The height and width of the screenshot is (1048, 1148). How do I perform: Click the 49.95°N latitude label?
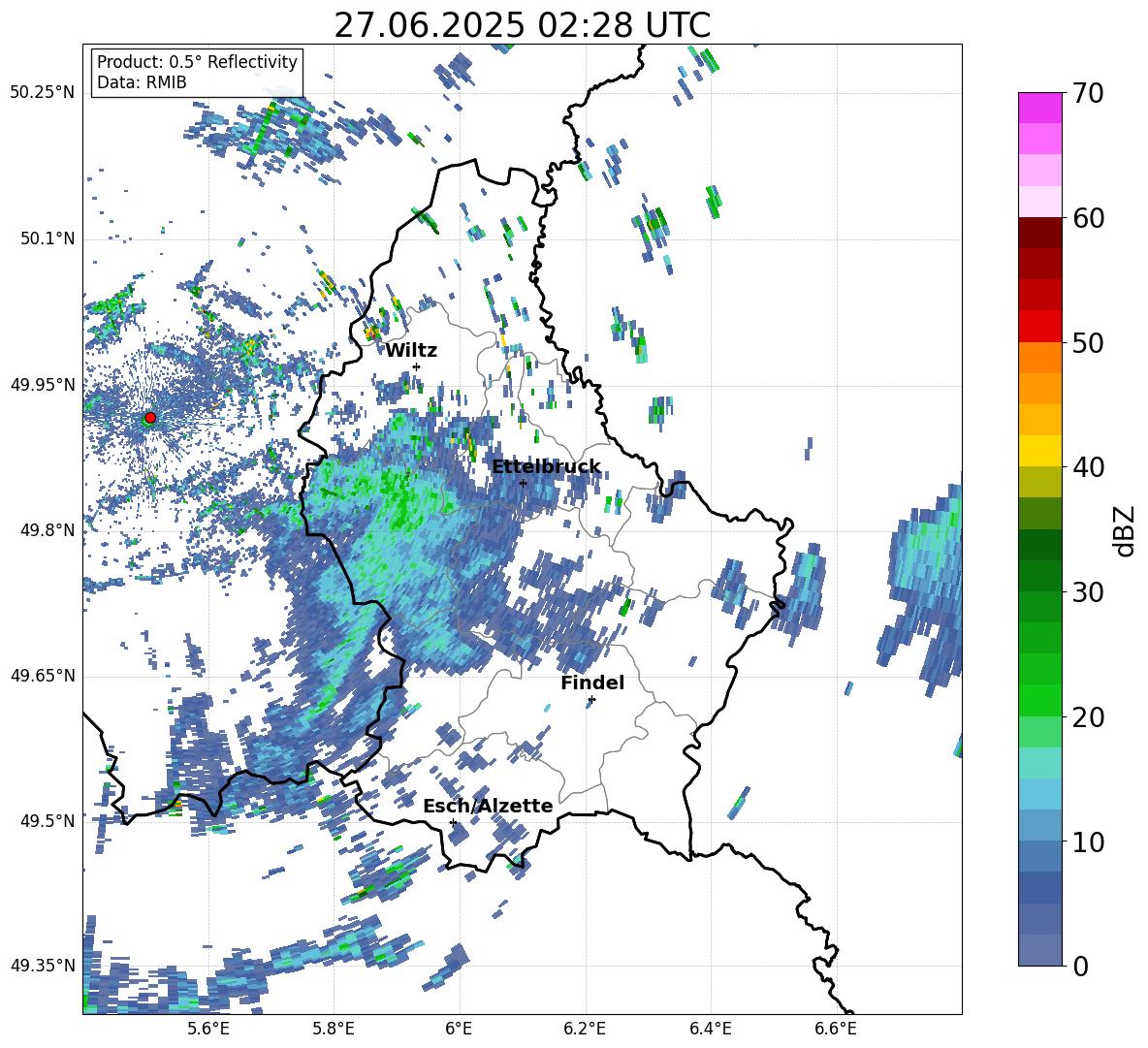coord(43,384)
